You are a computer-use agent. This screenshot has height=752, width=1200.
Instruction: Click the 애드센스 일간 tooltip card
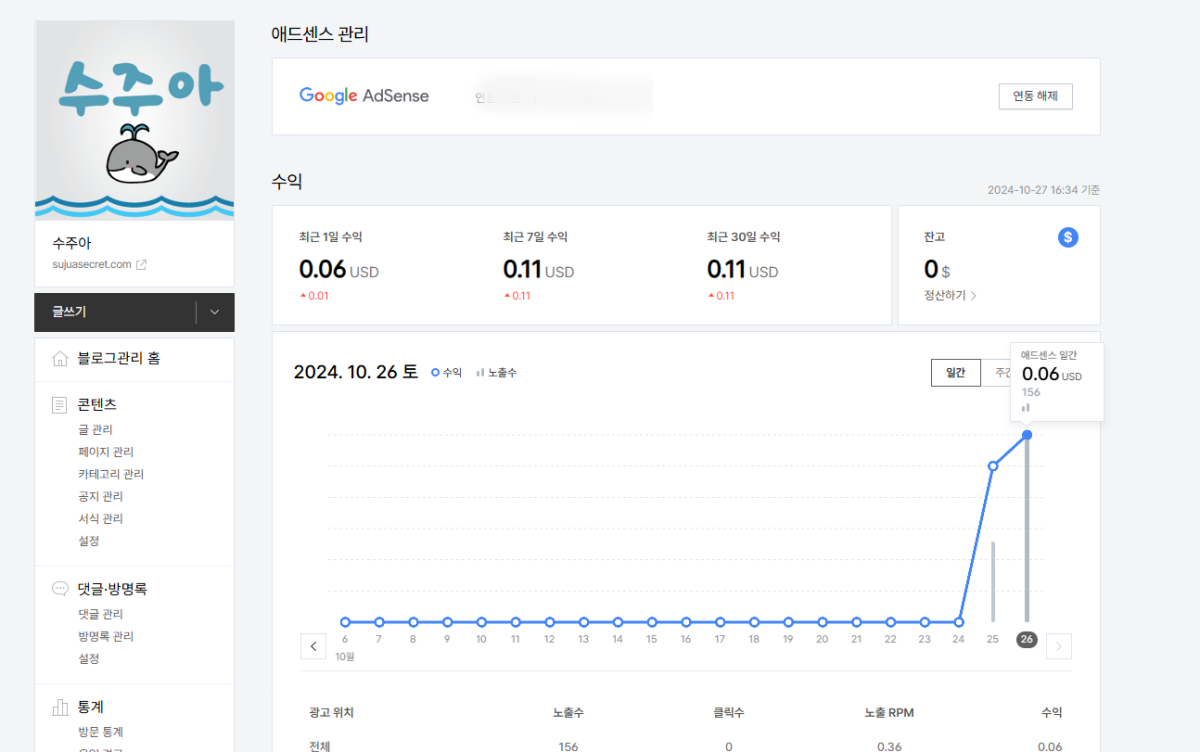point(1058,381)
